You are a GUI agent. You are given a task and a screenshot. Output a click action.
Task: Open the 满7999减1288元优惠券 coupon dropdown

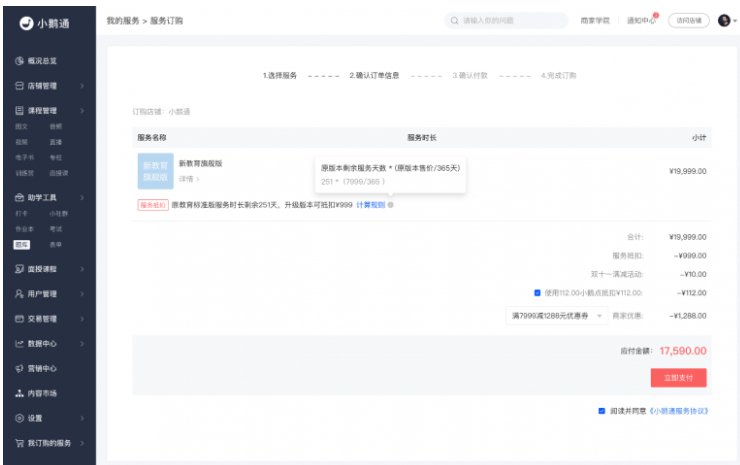coord(557,316)
